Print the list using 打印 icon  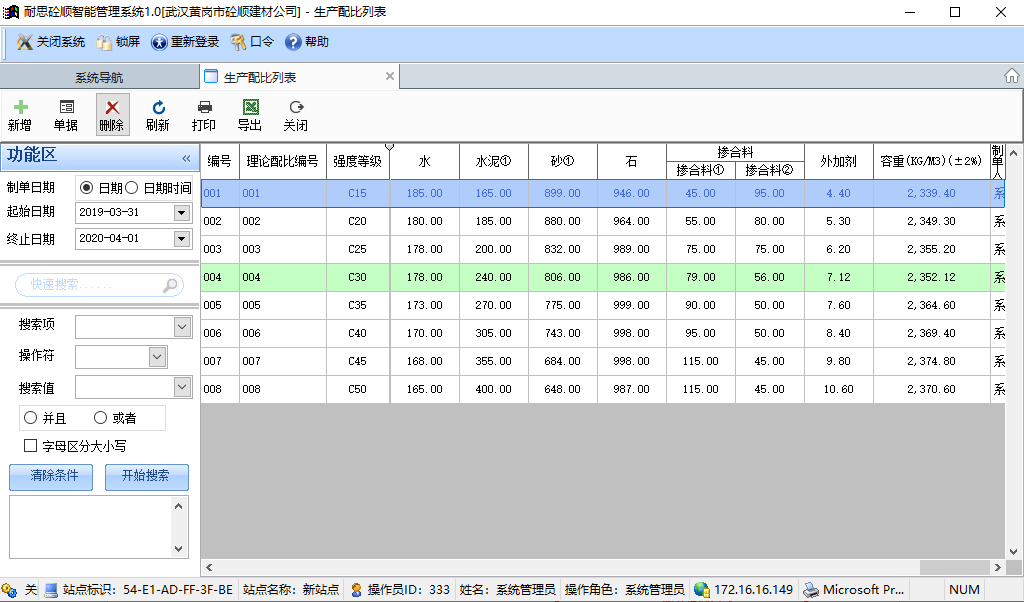(x=204, y=107)
